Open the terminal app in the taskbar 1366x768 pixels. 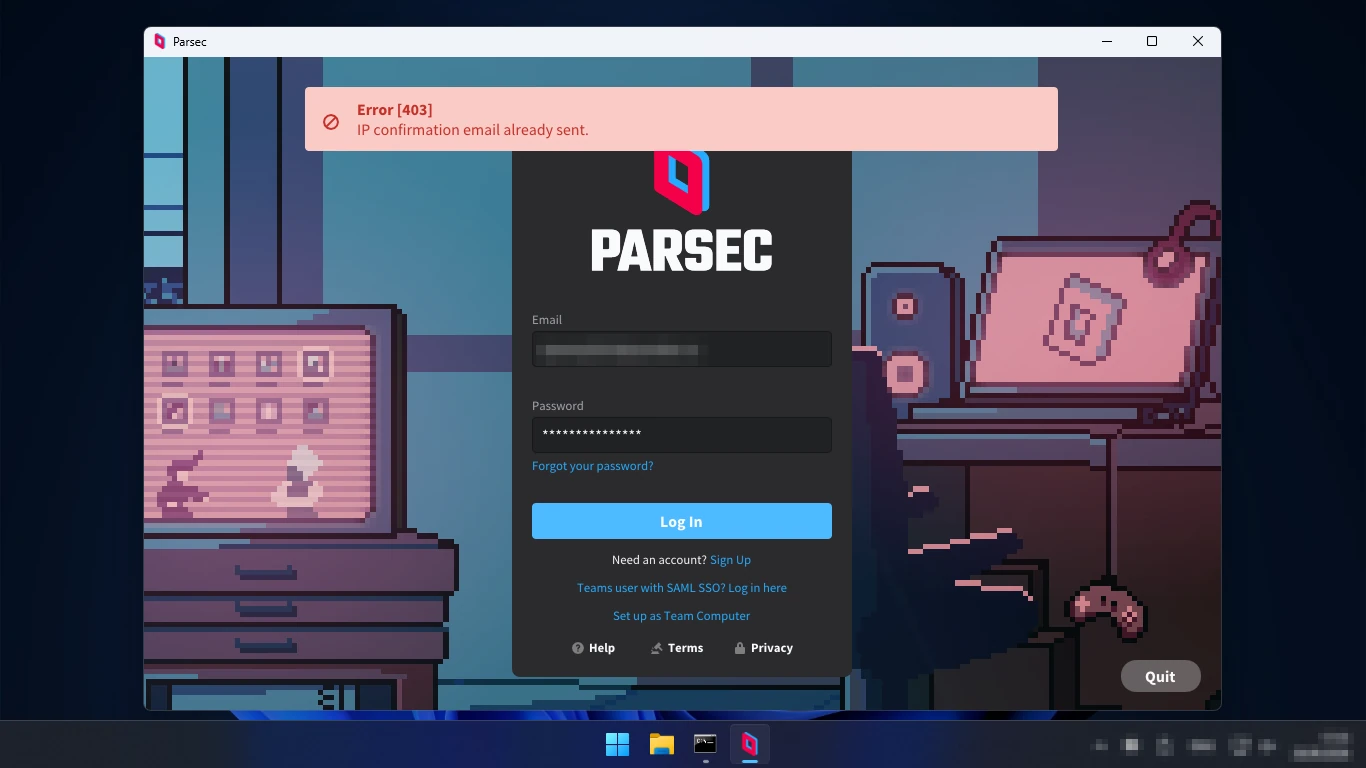[705, 744]
